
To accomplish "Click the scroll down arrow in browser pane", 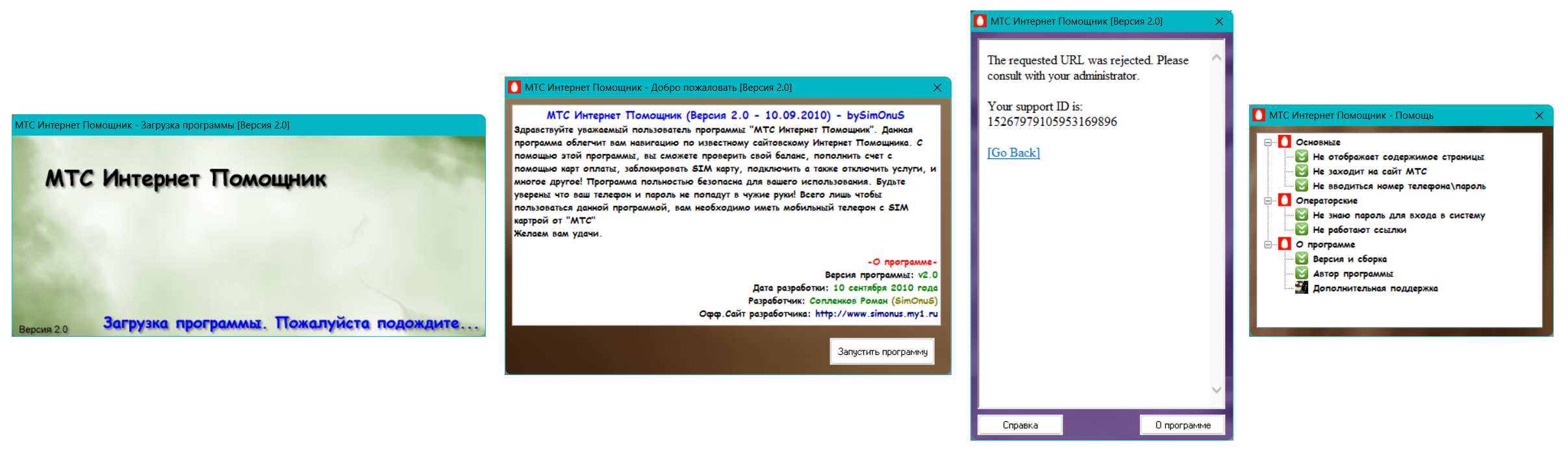I will point(1216,390).
